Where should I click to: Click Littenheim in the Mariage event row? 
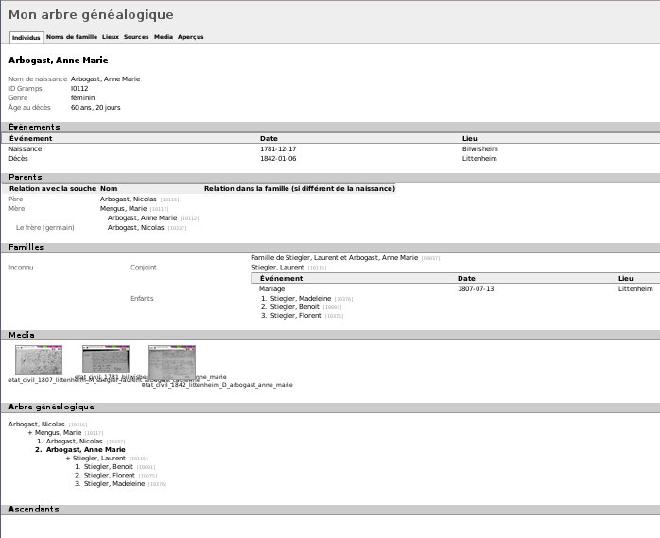coord(635,288)
